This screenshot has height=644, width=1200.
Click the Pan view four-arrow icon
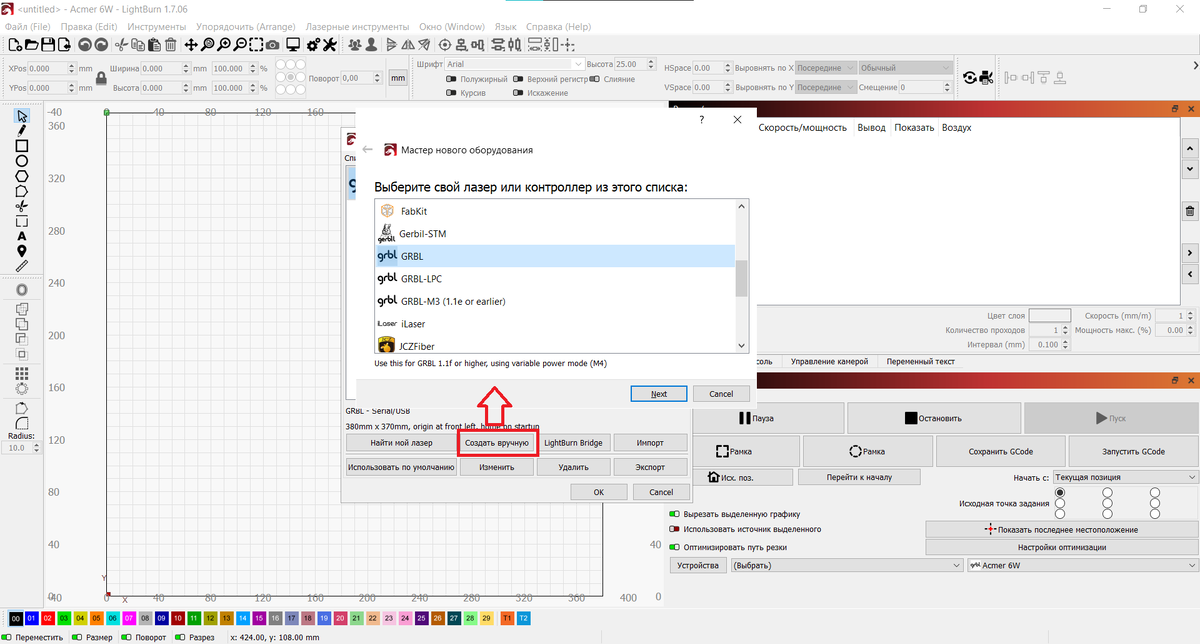[x=191, y=45]
